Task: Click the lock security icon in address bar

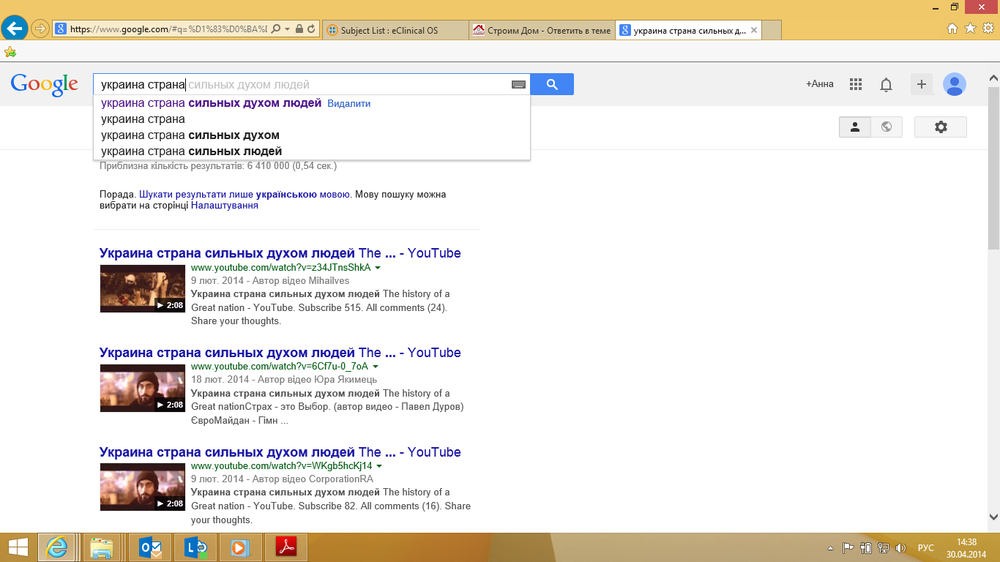Action: [x=299, y=29]
